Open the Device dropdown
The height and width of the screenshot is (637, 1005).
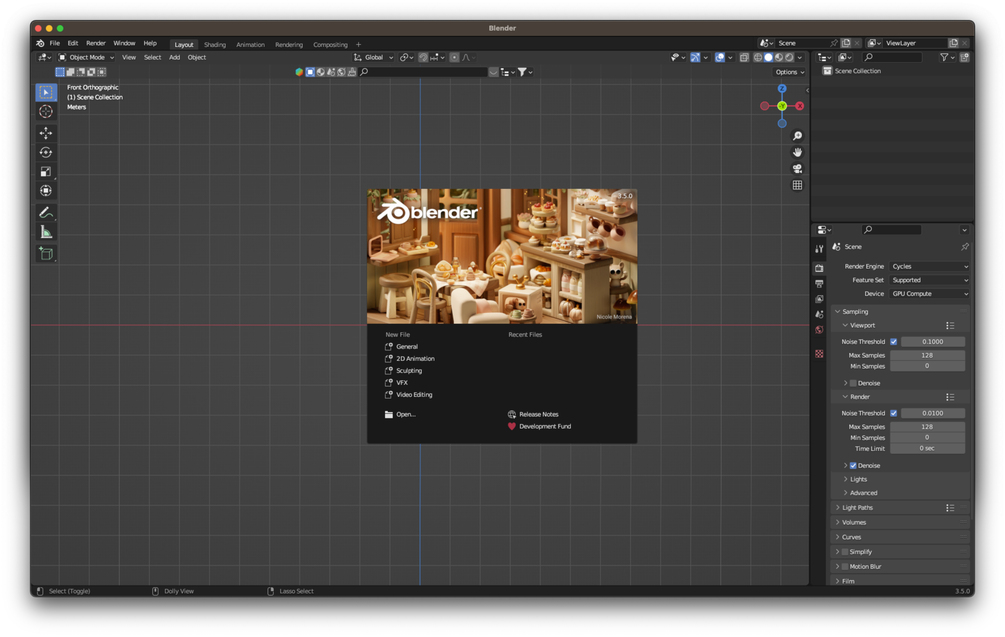coord(929,294)
